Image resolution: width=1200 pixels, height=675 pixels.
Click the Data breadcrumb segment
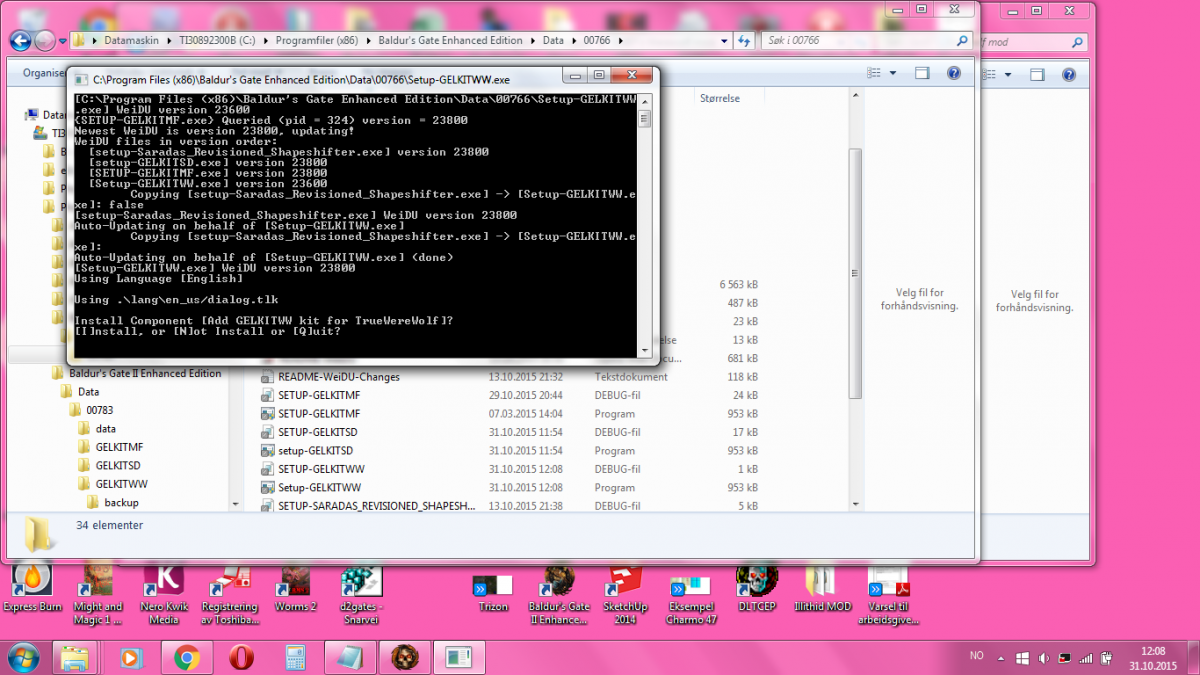pos(553,41)
